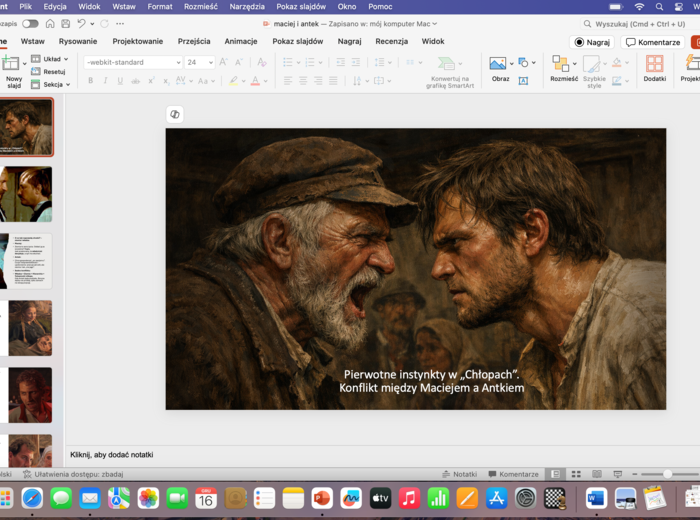Click the Komentarze button at top right
The image size is (700, 520).
tap(653, 42)
